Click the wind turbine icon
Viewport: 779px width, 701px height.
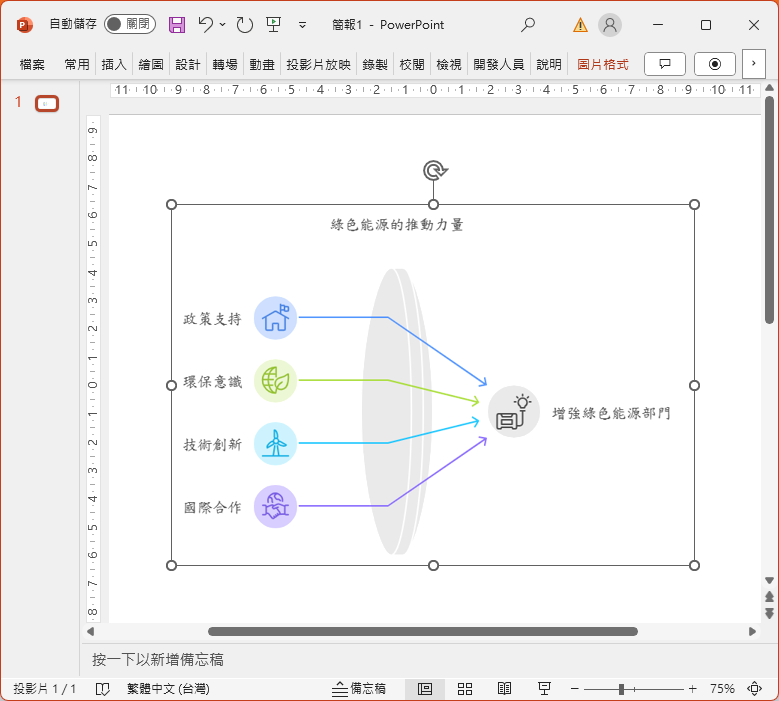pyautogui.click(x=275, y=444)
